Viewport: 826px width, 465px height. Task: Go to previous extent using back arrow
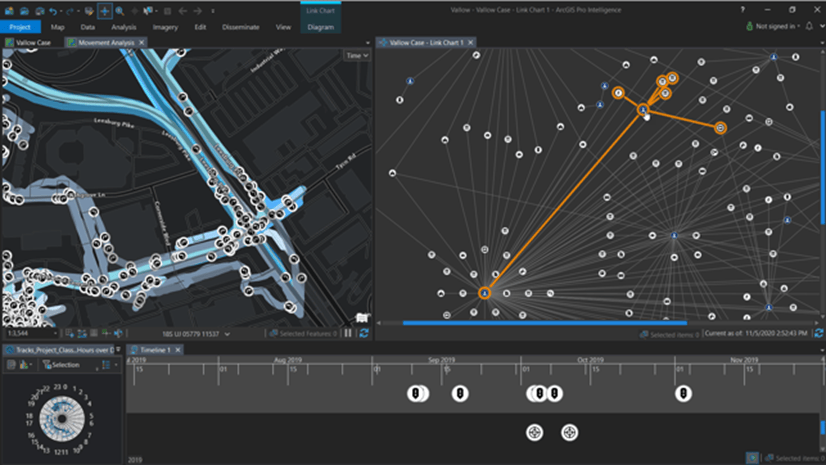coord(182,11)
